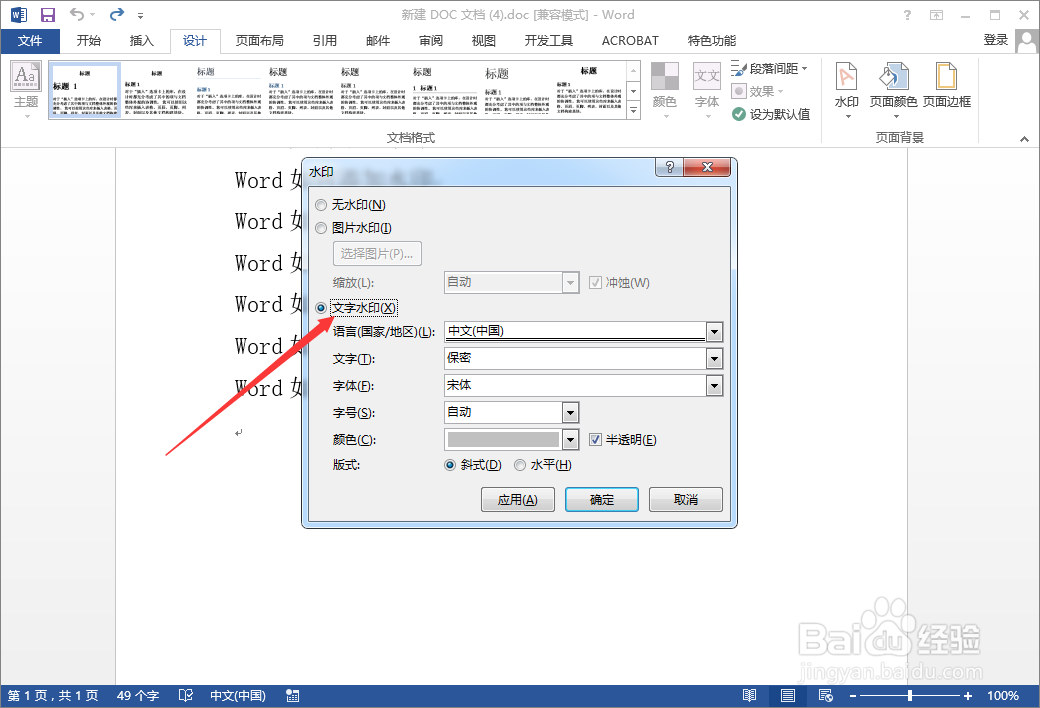Open the 语言(国家/地区) dropdown

click(714, 331)
